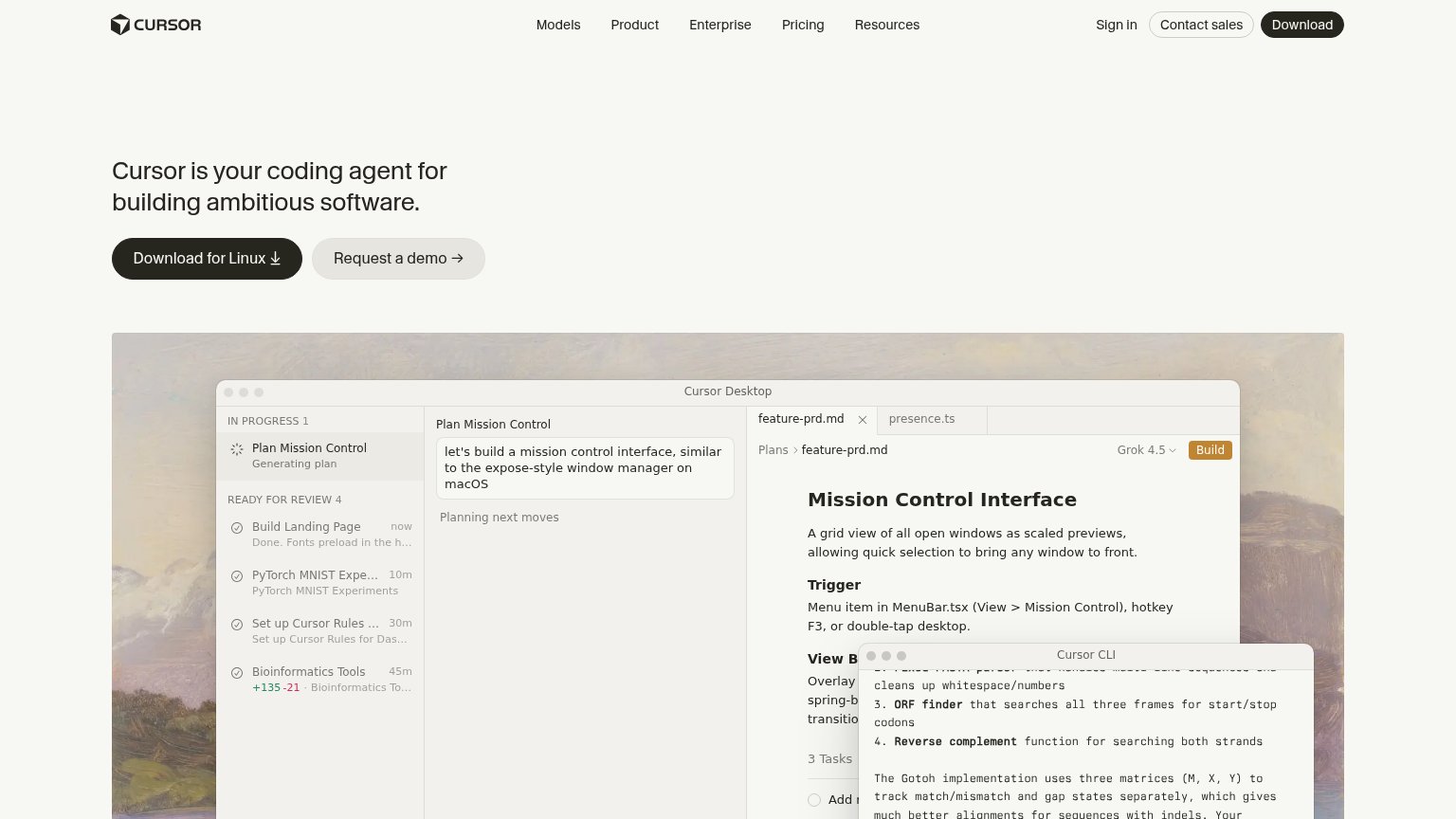Click the check circle icon for Bioinformatics Tools
The image size is (1456, 819).
tap(237, 673)
